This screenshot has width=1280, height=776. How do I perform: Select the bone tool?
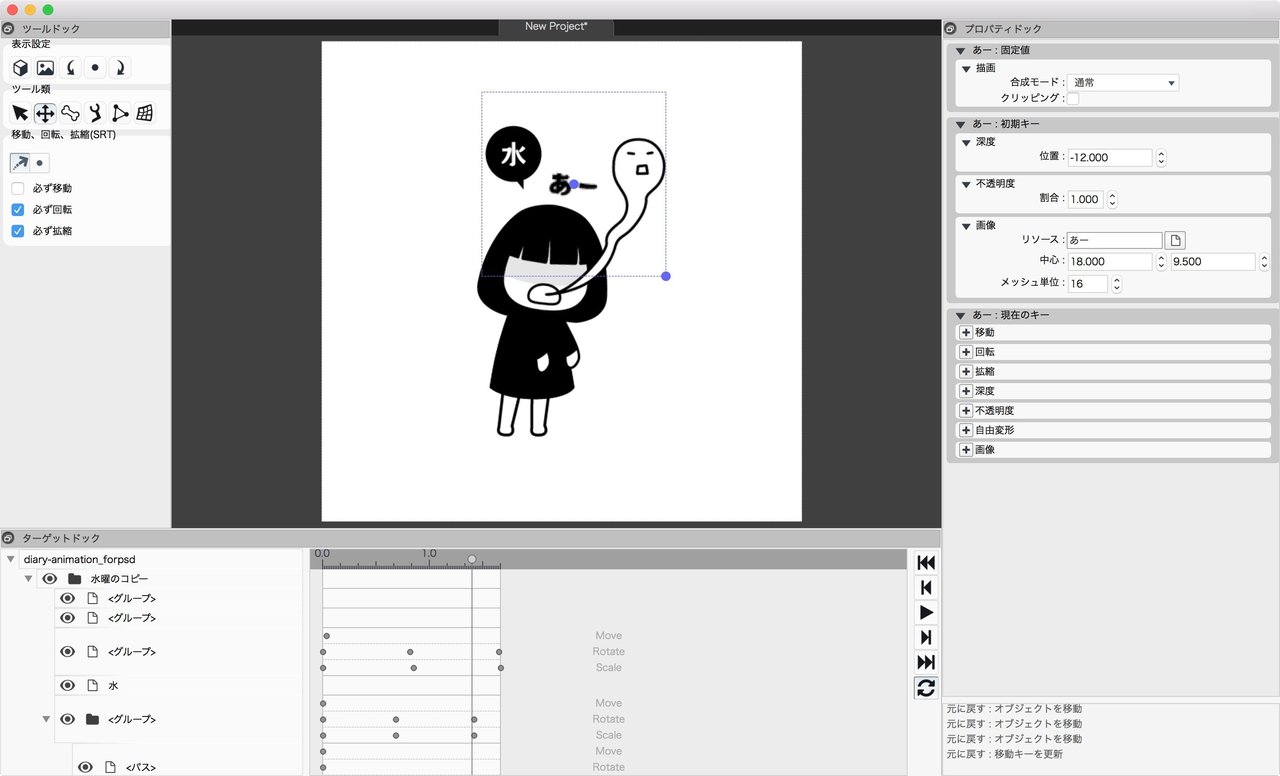(70, 113)
